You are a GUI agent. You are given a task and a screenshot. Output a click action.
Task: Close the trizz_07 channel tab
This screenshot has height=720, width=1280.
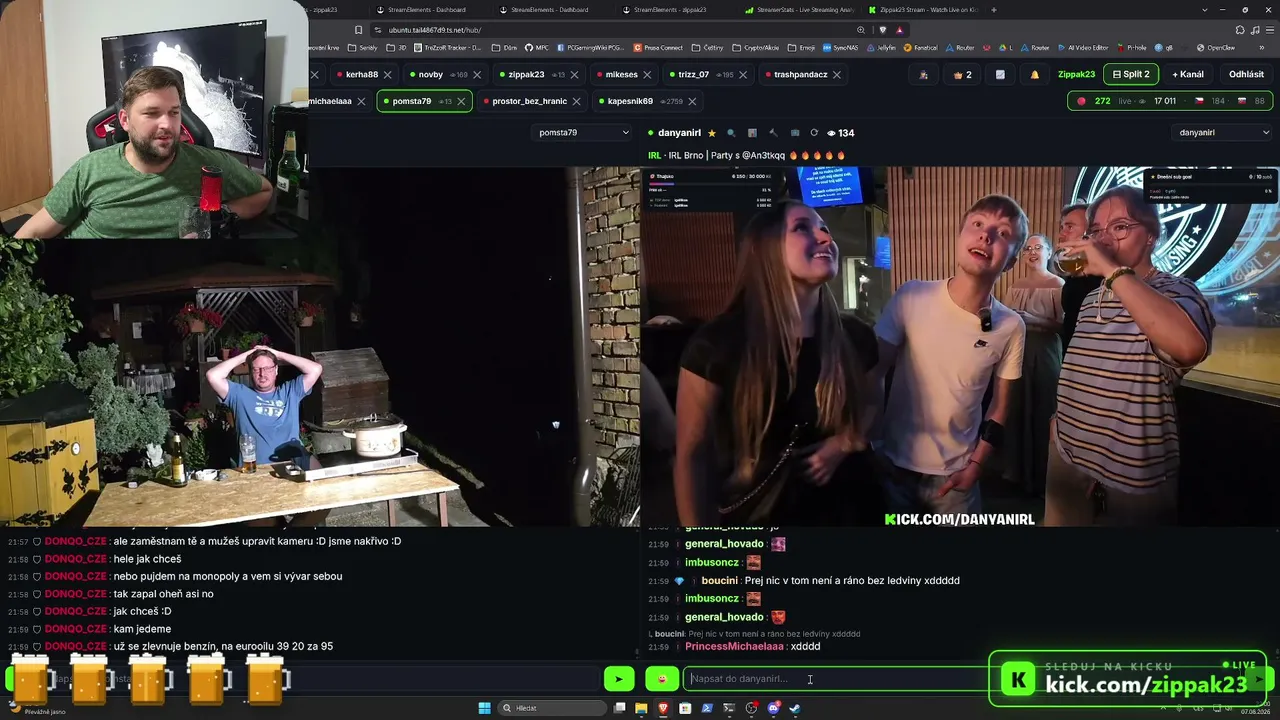pos(743,75)
